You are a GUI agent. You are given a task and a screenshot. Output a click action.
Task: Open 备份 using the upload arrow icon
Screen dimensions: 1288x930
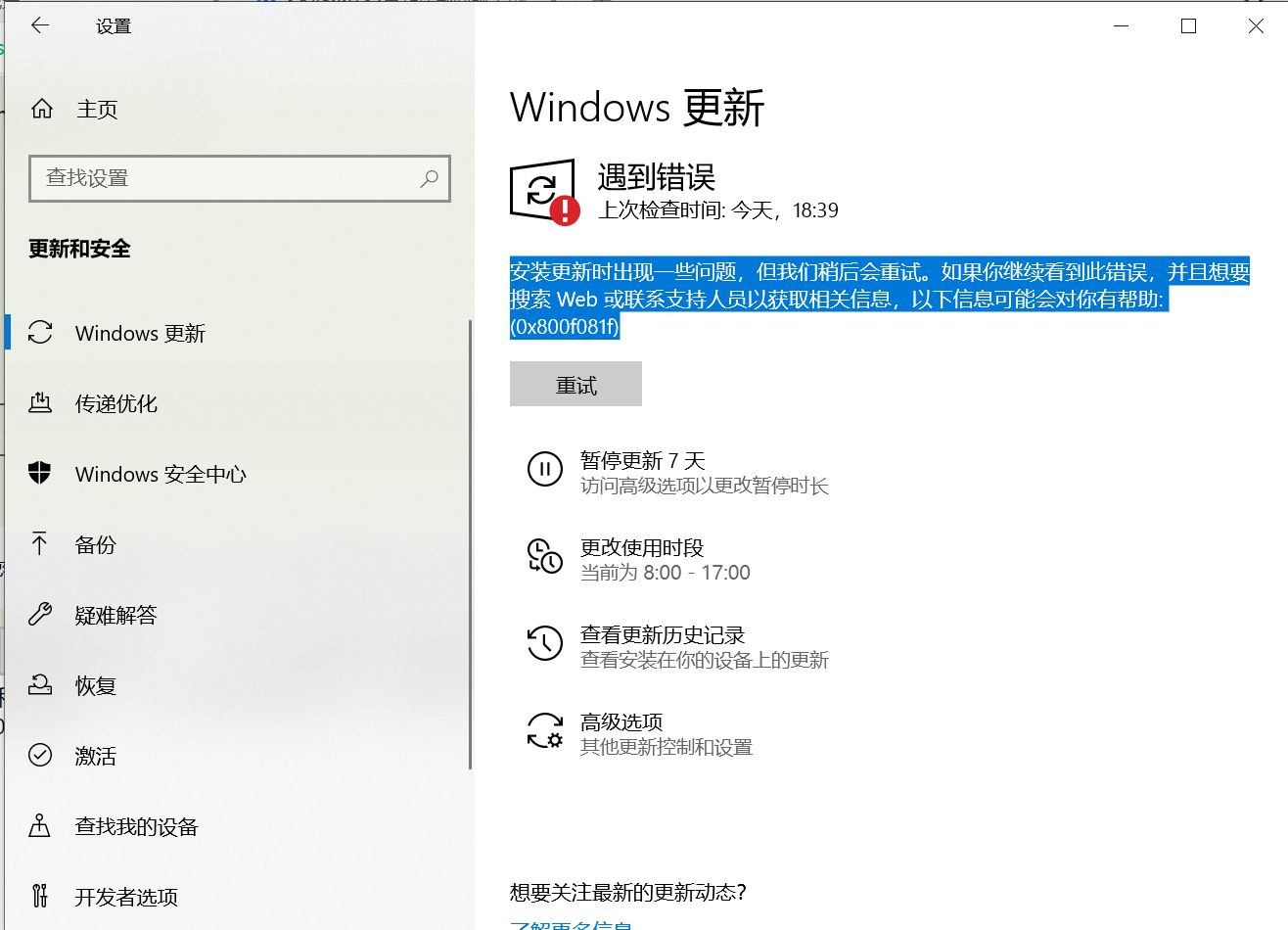click(x=40, y=544)
